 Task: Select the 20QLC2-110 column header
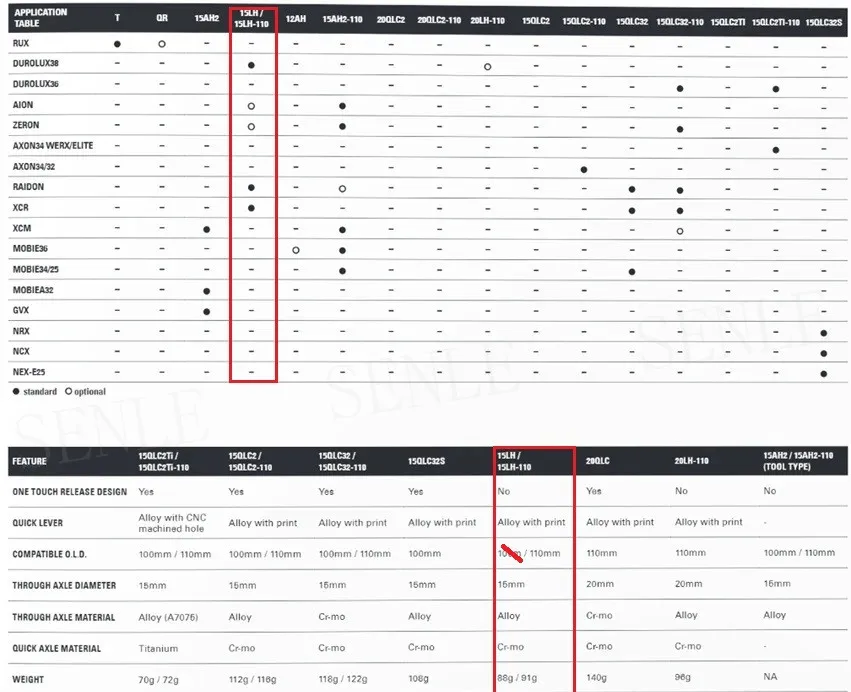click(x=439, y=20)
